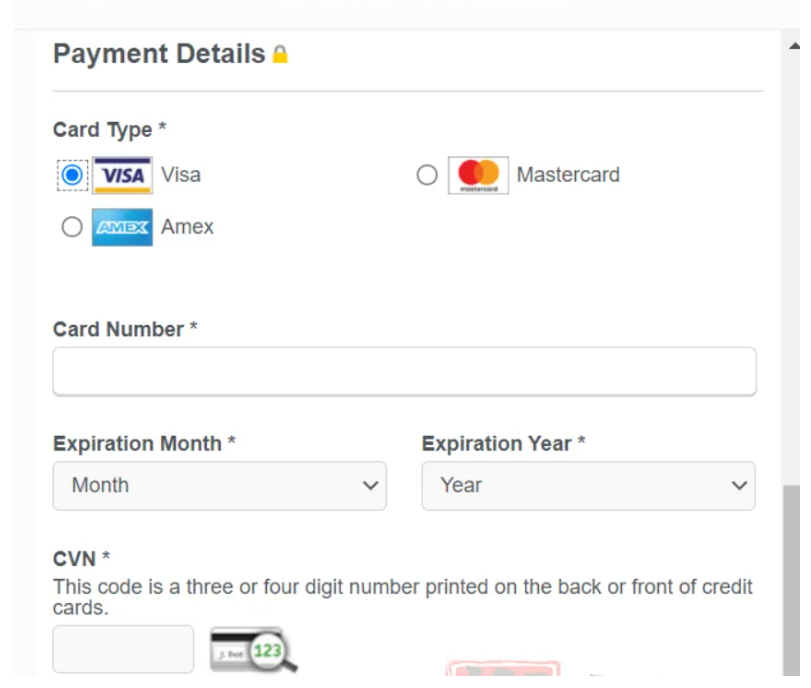Click the Mastercard logo image
This screenshot has width=811, height=688.
tap(478, 175)
